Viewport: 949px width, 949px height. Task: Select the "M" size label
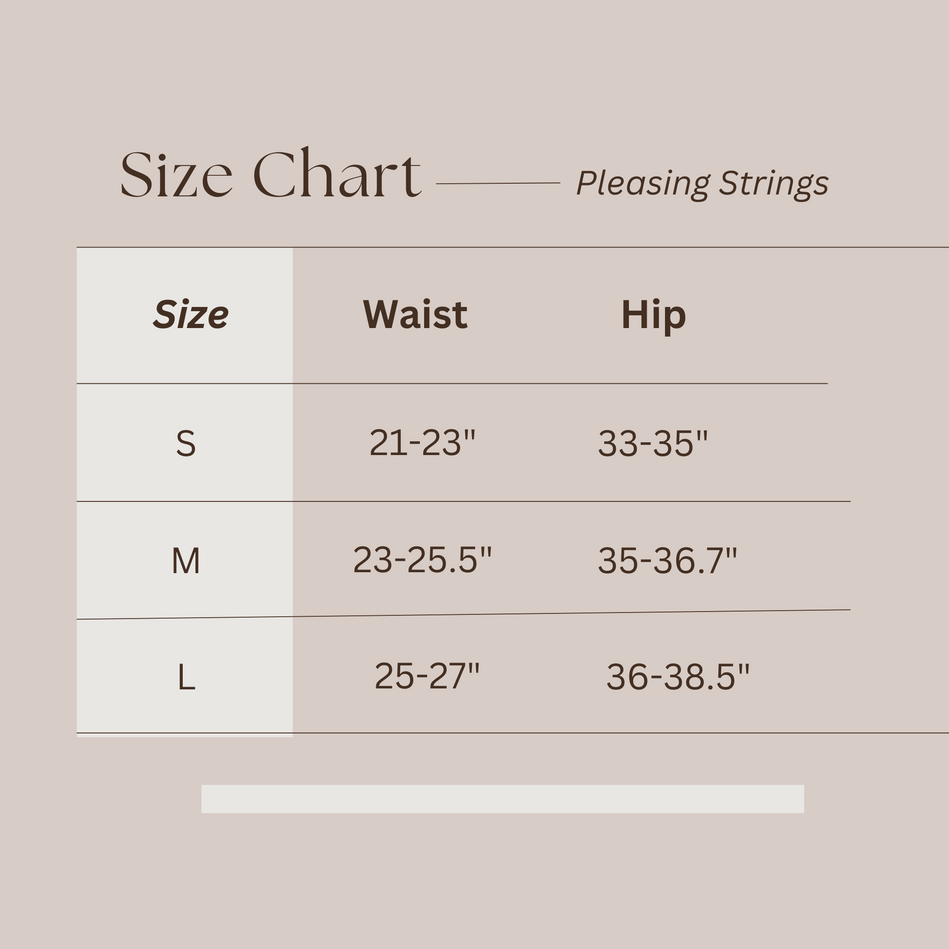[186, 561]
